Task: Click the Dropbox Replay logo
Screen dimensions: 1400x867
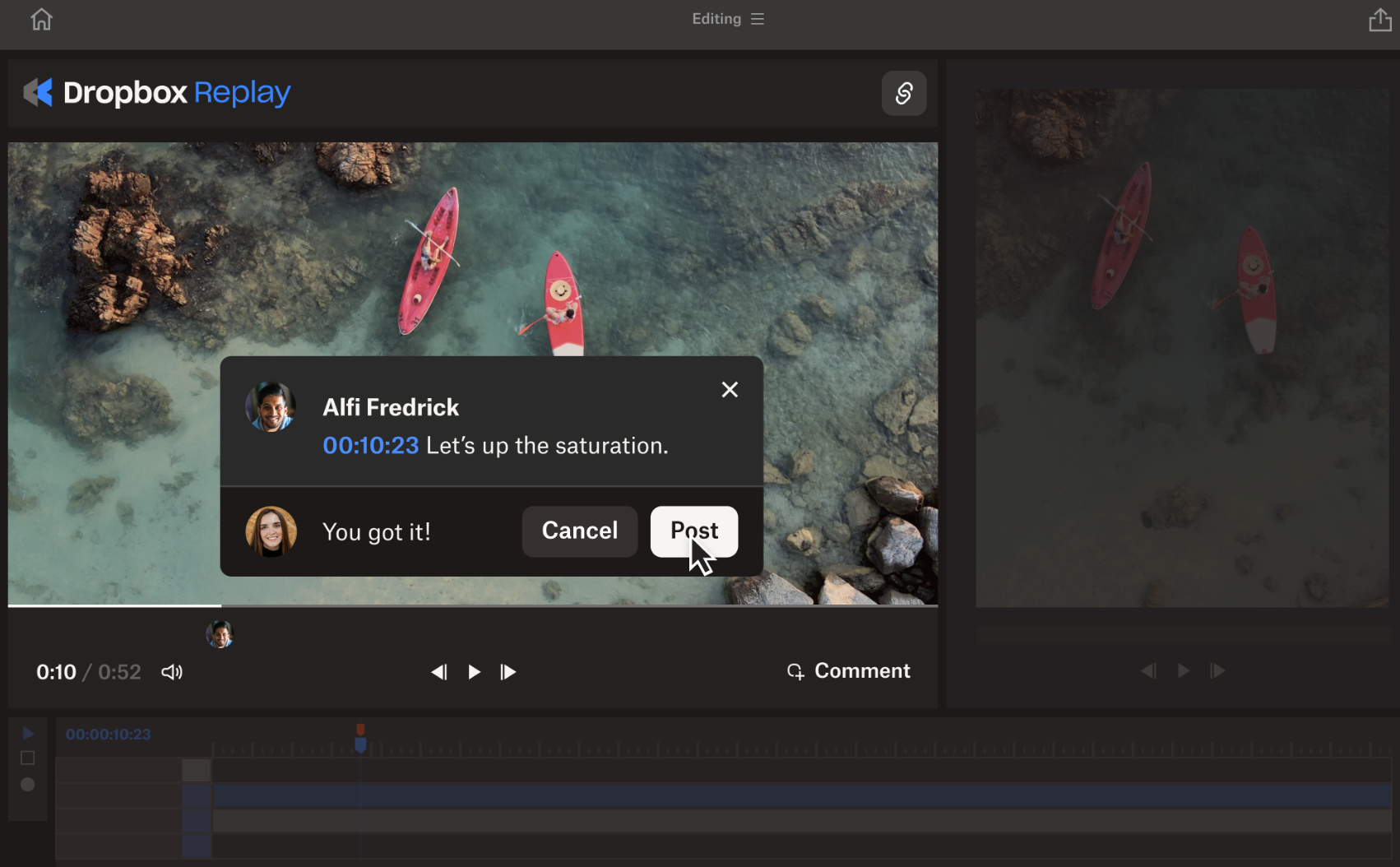Action: [x=156, y=93]
